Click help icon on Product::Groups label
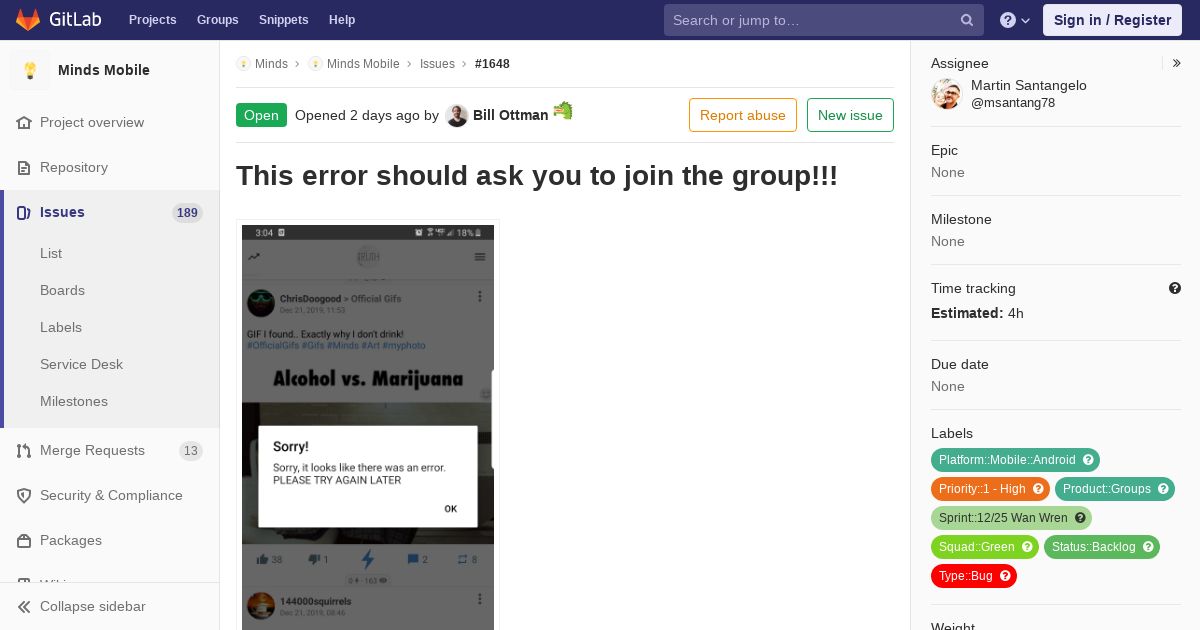 coord(1163,489)
